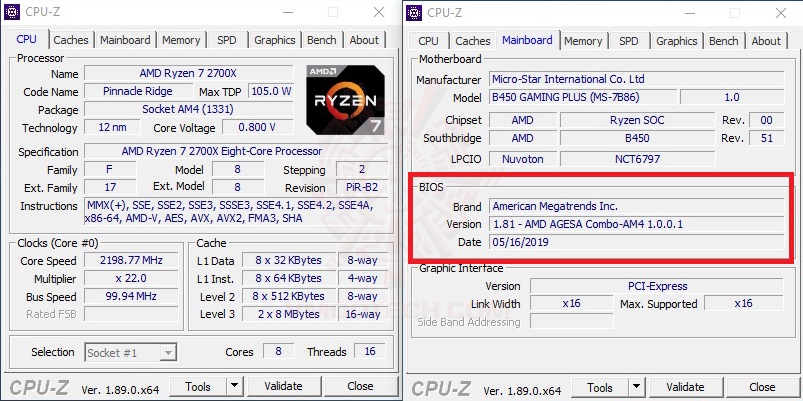Open Mainboard tab in left window
This screenshot has height=401, width=803.
(125, 40)
